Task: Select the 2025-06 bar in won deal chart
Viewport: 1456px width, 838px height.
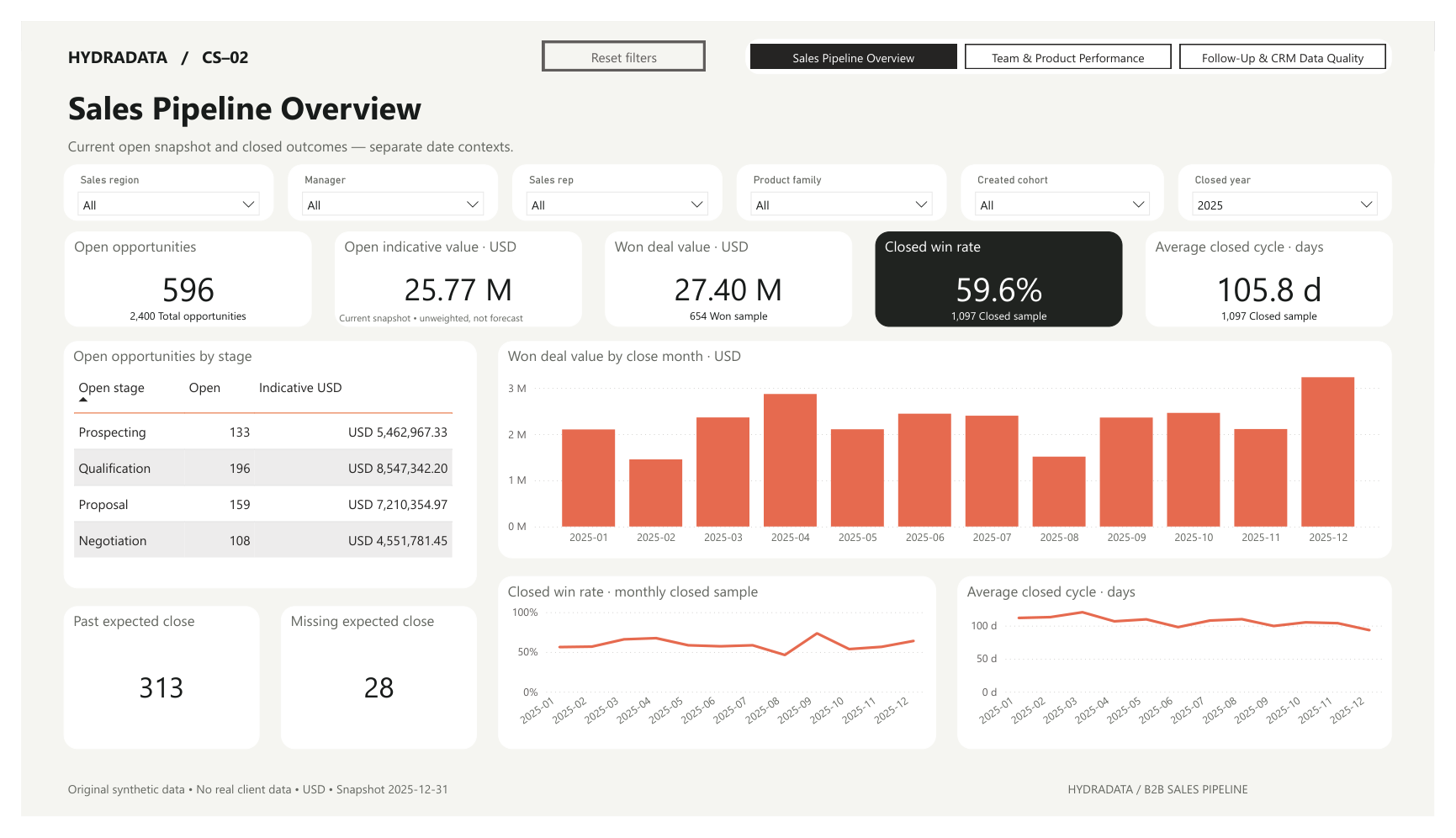Action: tap(924, 470)
